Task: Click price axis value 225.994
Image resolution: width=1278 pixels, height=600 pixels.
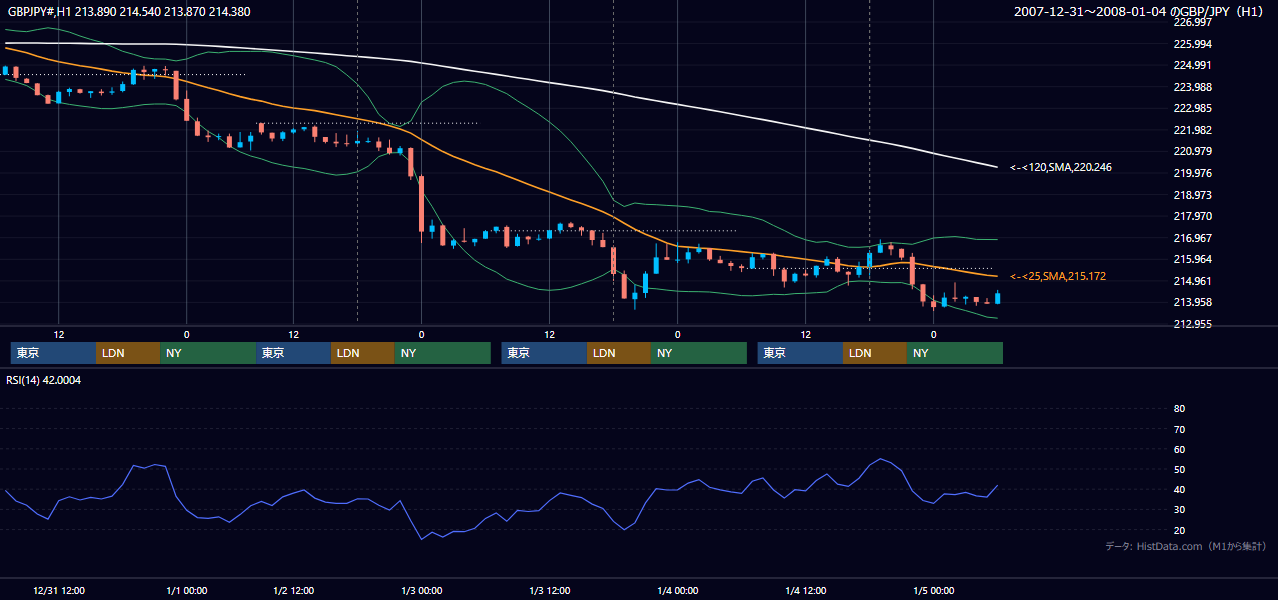Action: tap(1192, 44)
